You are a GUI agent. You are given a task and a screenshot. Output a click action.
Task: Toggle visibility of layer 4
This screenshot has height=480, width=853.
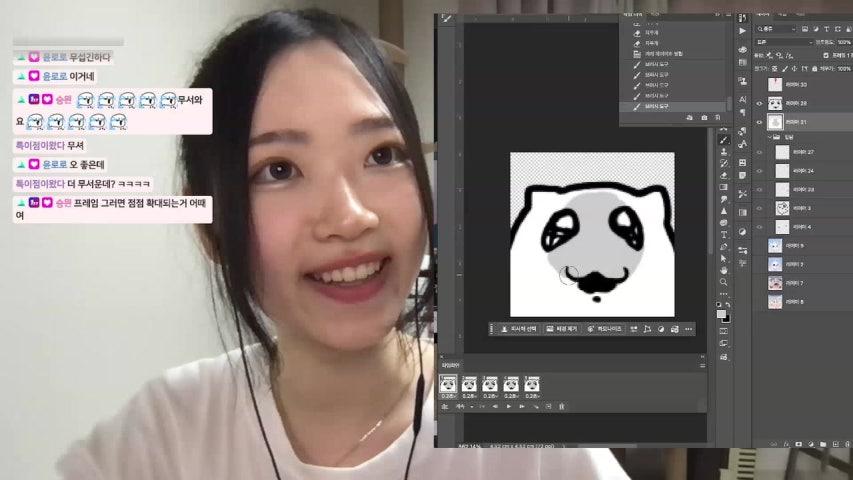pos(759,227)
